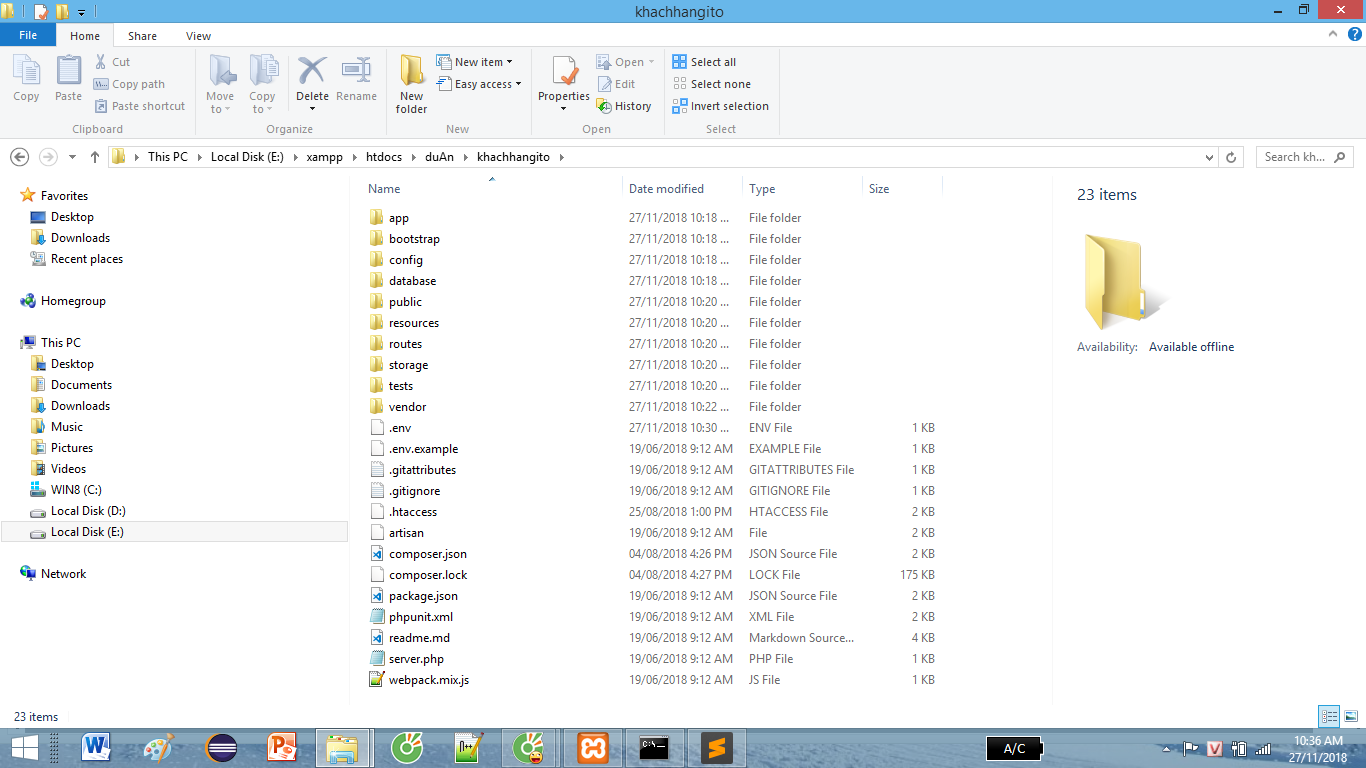Open XAMPP from the taskbar
The height and width of the screenshot is (768, 1366).
(593, 748)
